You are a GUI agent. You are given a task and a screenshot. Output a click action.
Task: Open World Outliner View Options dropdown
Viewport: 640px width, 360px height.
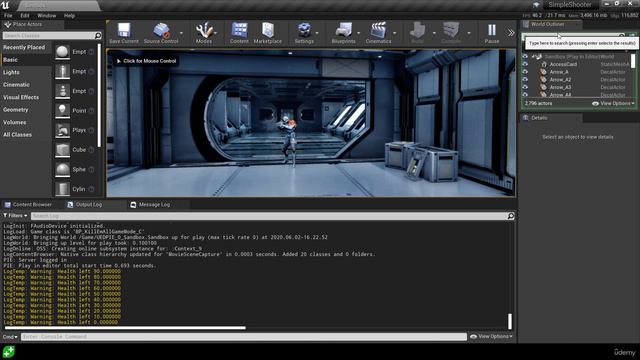pos(613,104)
